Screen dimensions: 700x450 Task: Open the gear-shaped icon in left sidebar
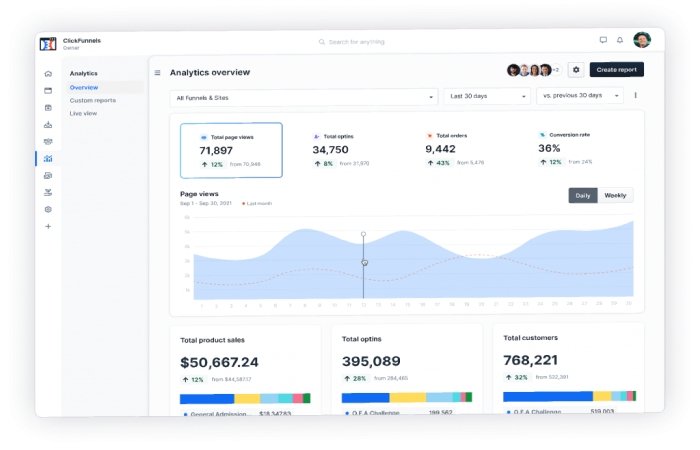tap(48, 209)
